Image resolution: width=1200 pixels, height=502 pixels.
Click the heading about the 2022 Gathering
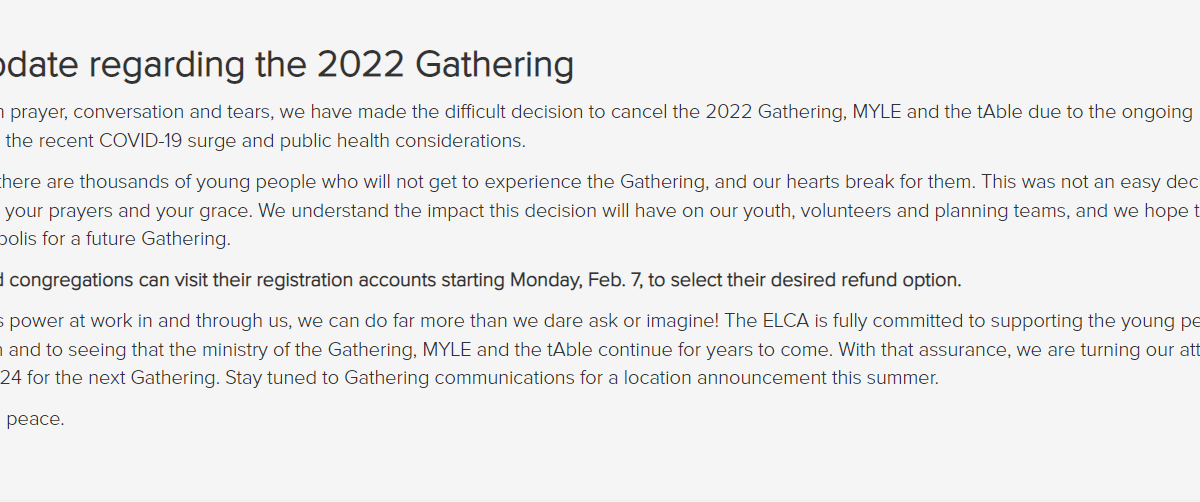(x=286, y=65)
